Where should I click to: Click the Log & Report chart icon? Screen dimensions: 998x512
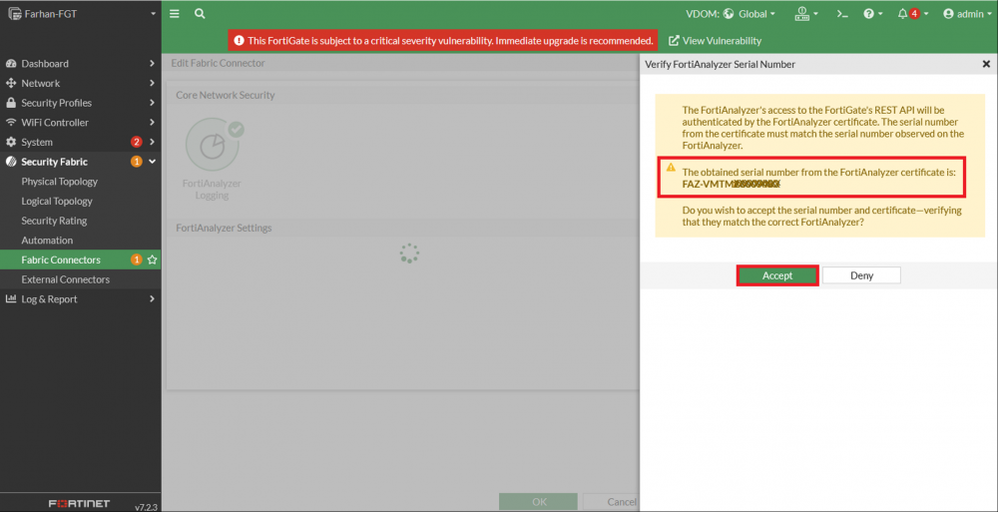[x=11, y=299]
